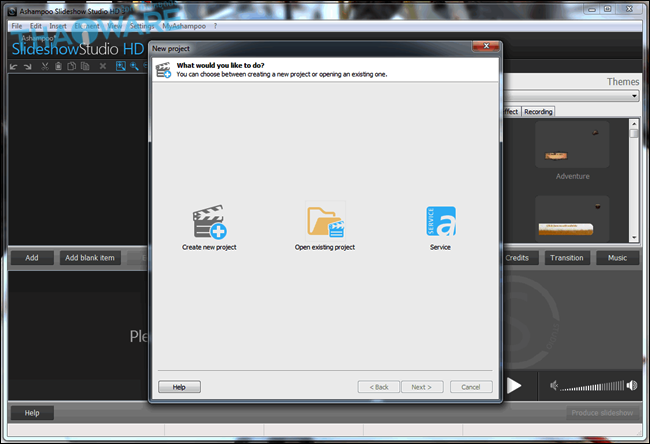Viewport: 650px width, 444px height.
Task: Click the scissors Cut icon
Action: tap(45, 66)
